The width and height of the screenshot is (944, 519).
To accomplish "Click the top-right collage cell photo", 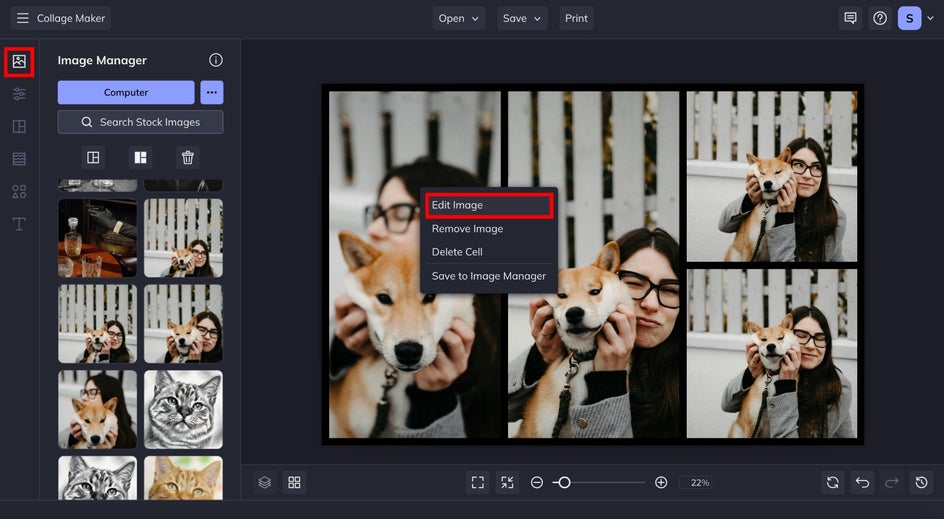I will click(772, 176).
